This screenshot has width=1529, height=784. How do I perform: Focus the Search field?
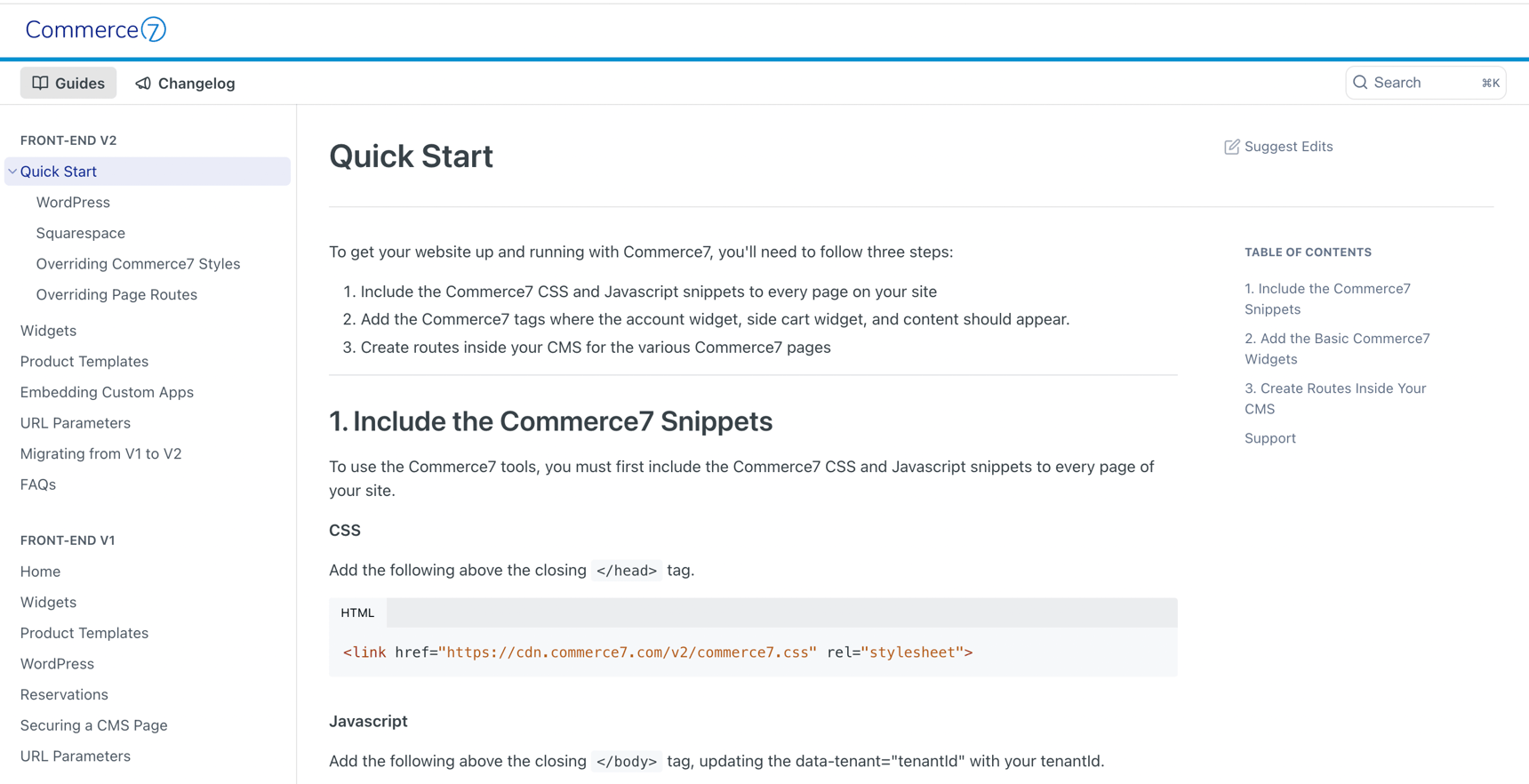point(1426,83)
